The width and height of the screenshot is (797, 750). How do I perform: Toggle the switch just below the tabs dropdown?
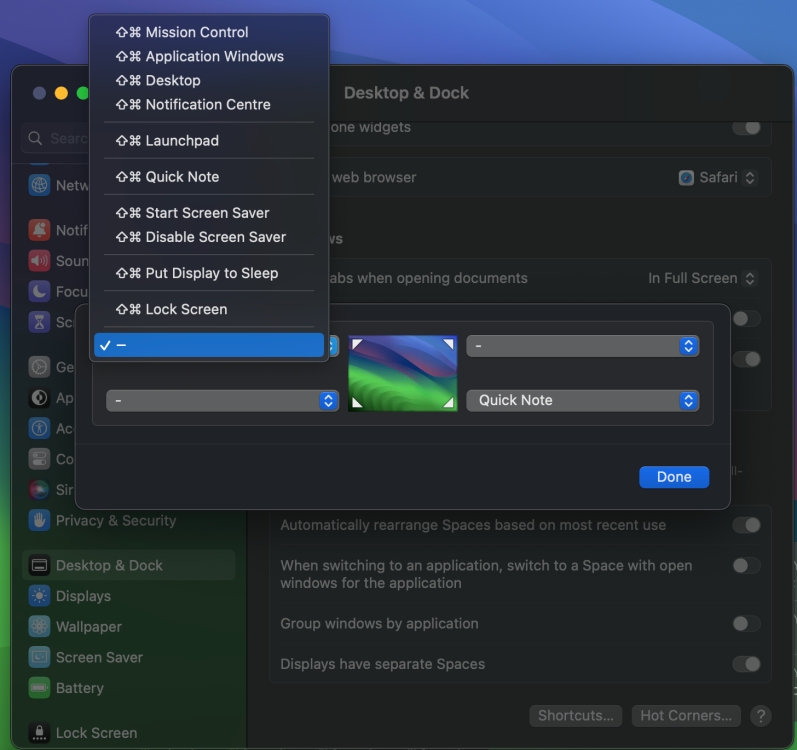click(746, 319)
